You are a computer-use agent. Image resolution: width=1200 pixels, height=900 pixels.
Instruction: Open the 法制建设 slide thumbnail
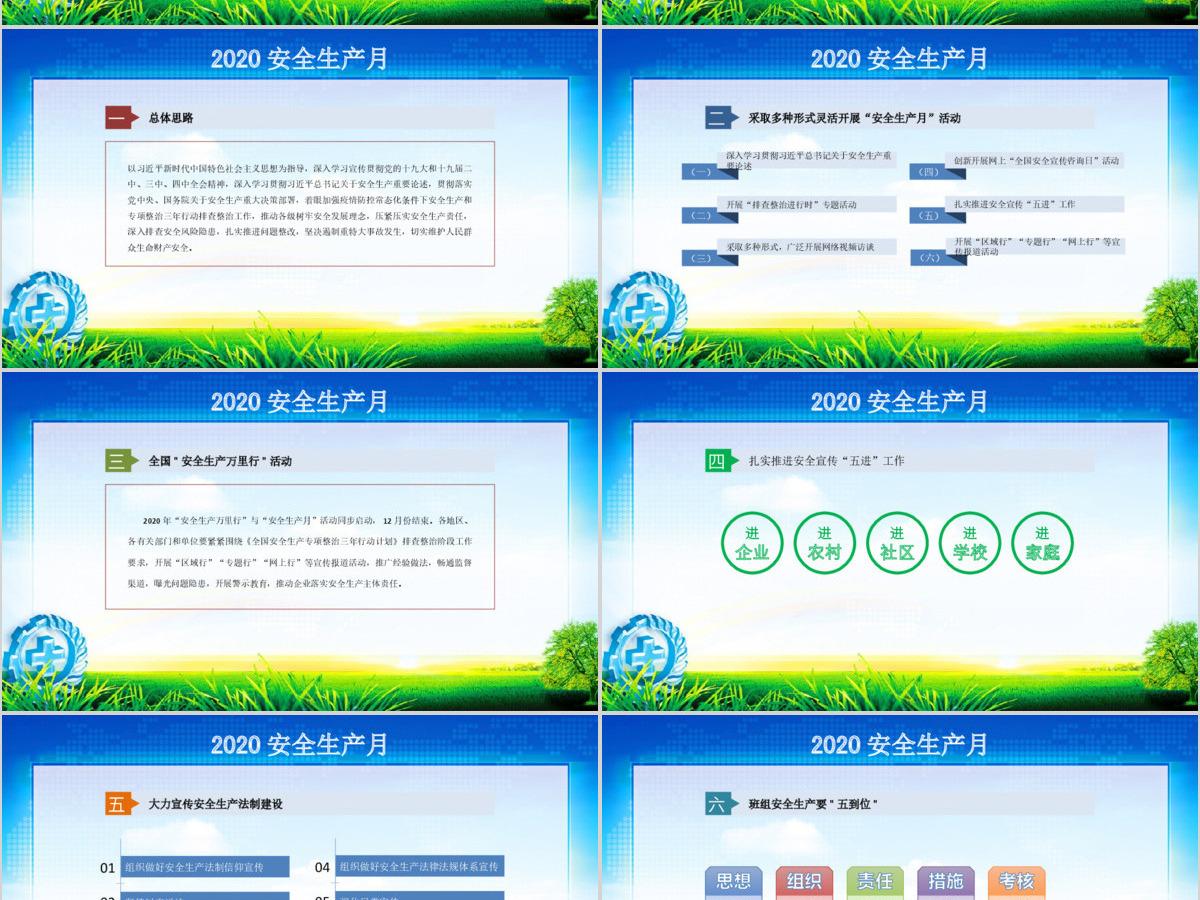click(300, 807)
